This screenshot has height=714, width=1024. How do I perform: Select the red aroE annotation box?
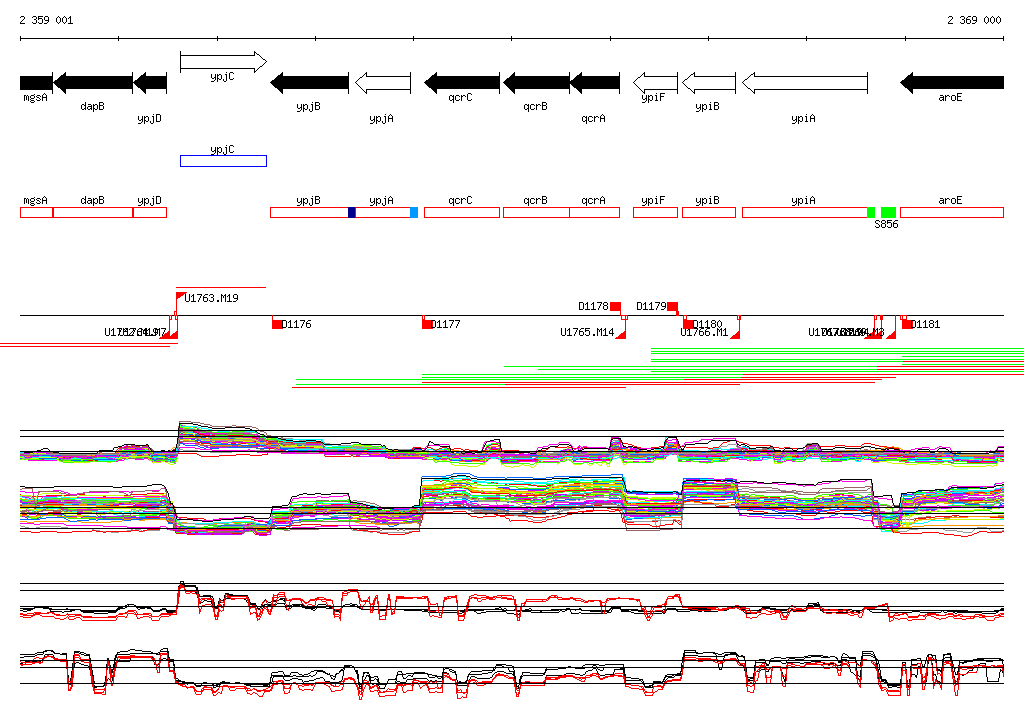tap(952, 212)
